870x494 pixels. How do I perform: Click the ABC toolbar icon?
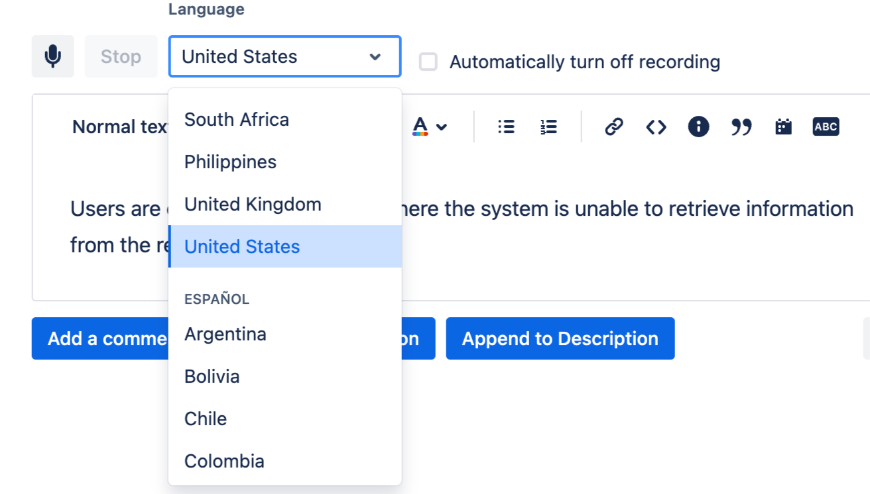[826, 127]
